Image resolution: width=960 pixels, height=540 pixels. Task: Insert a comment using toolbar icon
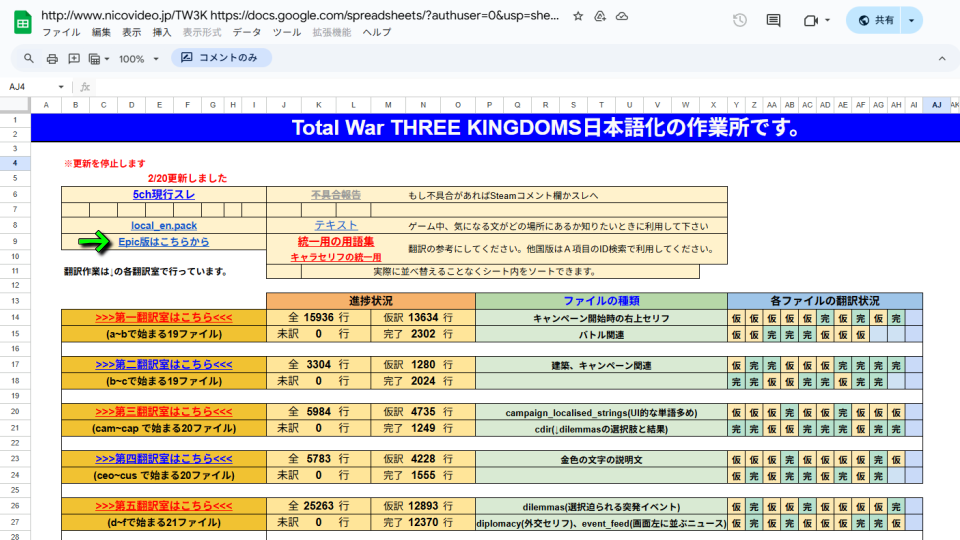click(74, 58)
